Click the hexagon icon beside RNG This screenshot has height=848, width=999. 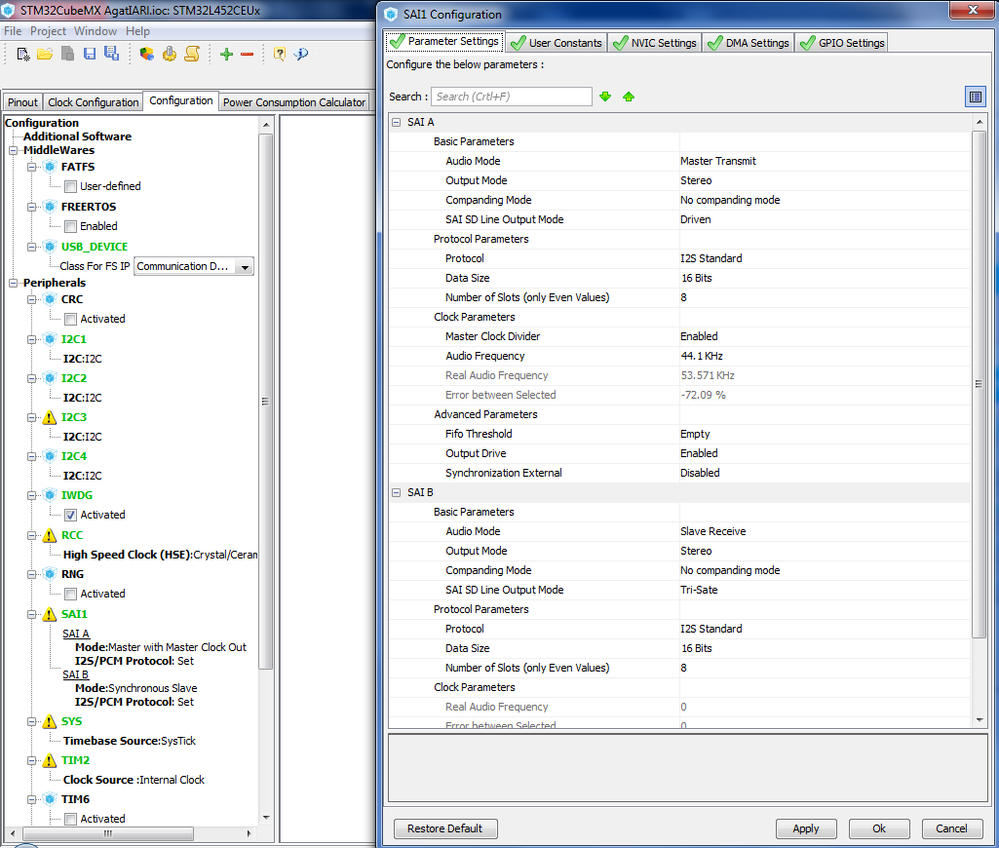click(50, 574)
